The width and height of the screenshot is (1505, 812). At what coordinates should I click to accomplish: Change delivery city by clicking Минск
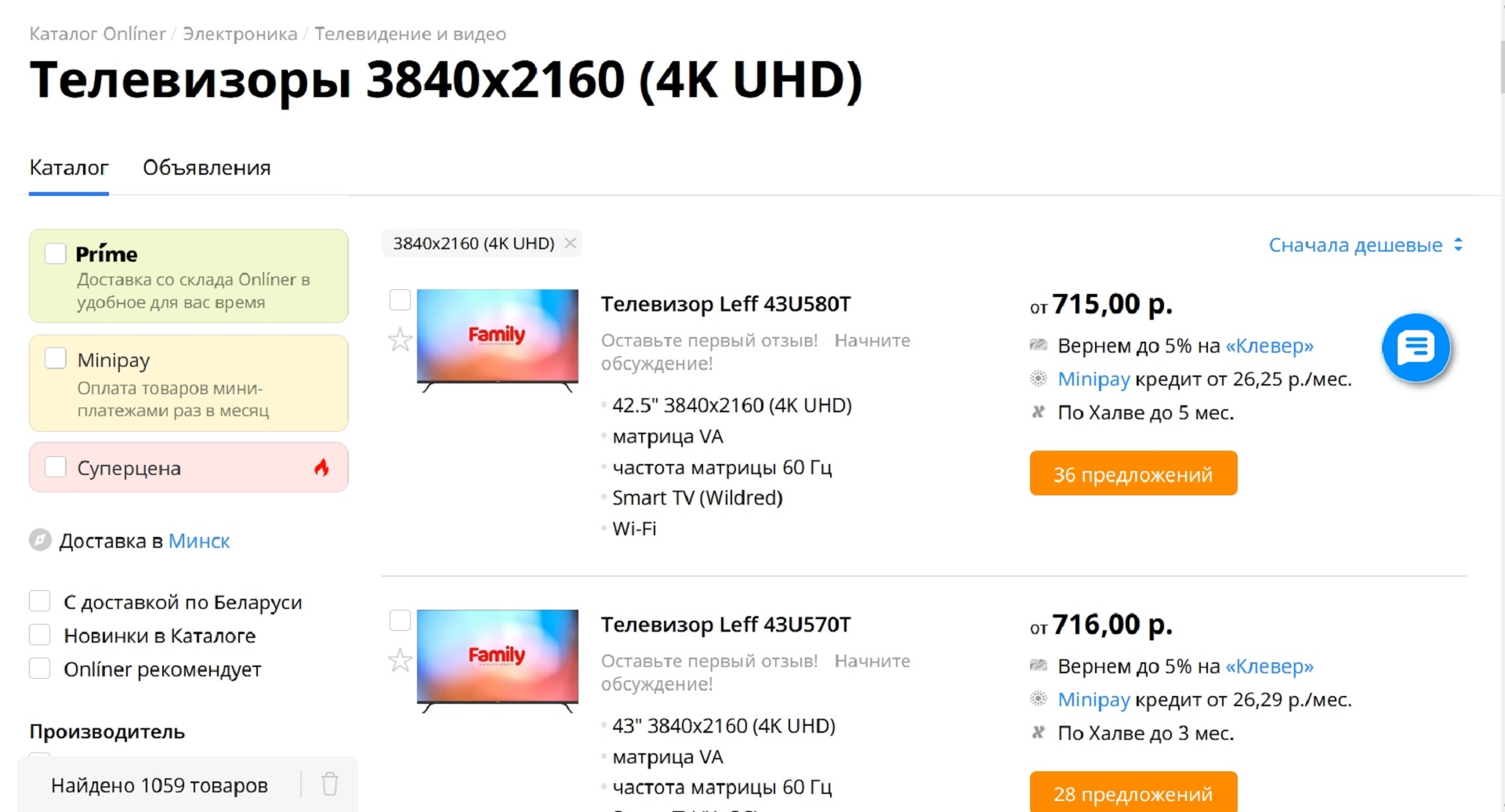199,541
